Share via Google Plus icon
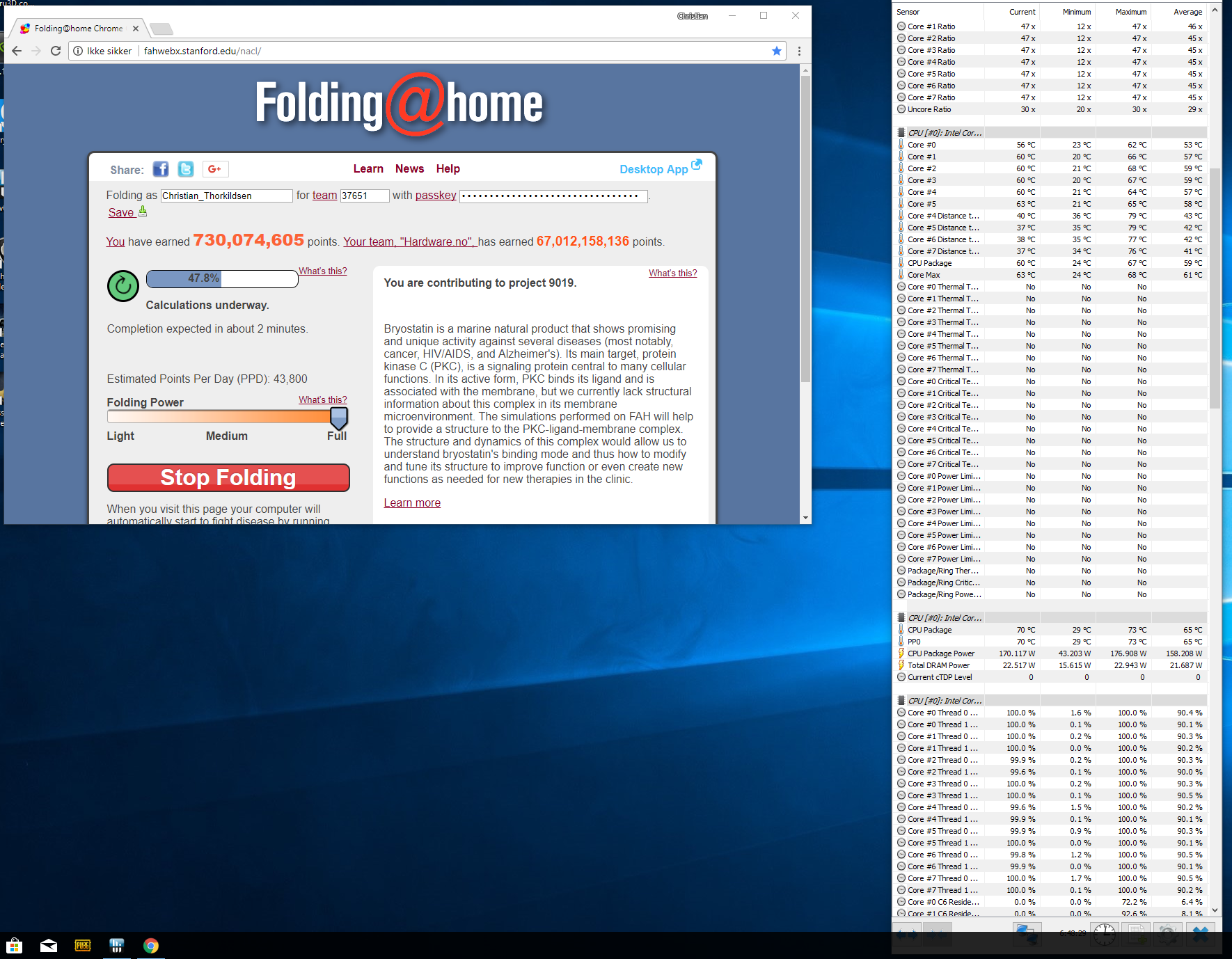This screenshot has height=959, width=1232. (215, 169)
